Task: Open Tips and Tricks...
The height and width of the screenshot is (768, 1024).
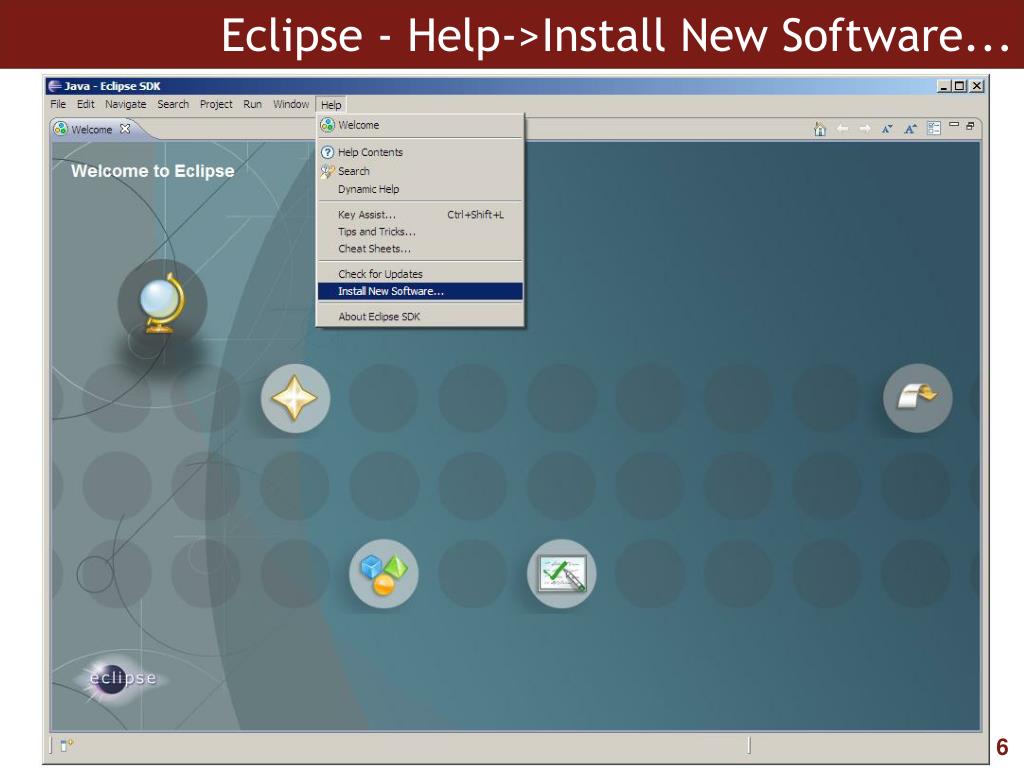Action: (420, 232)
